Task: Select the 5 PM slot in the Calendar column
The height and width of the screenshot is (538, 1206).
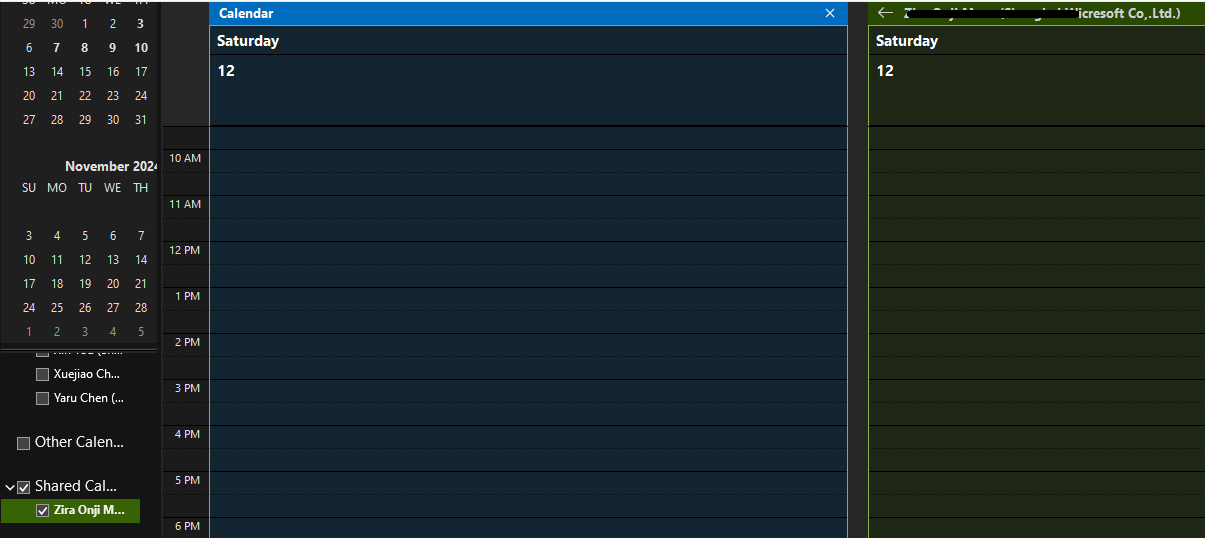Action: point(528,483)
